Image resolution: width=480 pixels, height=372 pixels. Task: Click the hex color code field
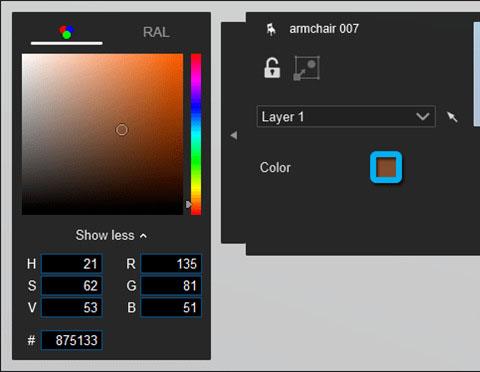tap(71, 340)
